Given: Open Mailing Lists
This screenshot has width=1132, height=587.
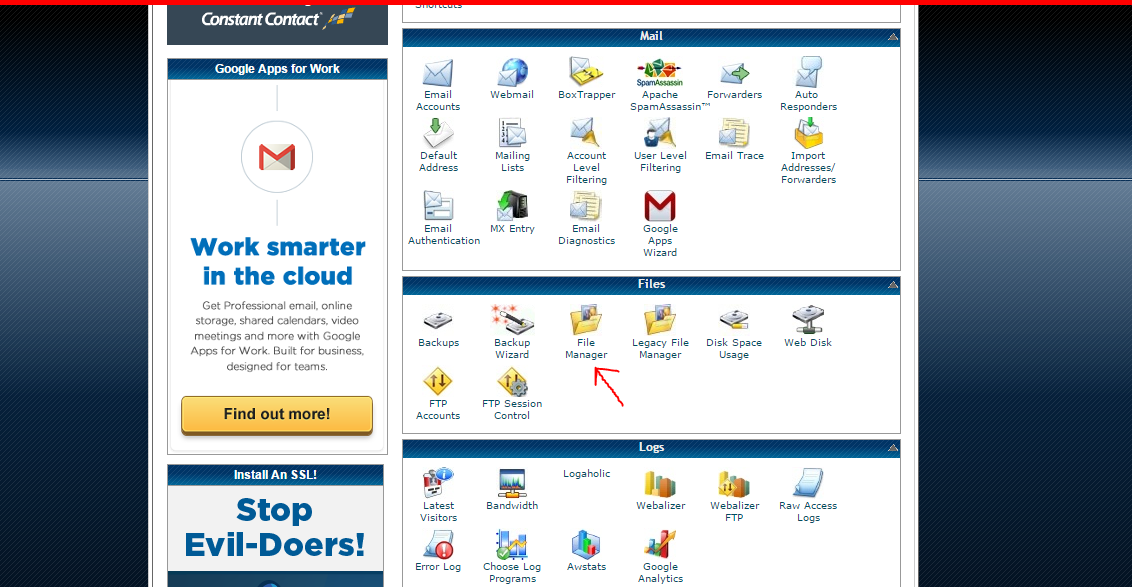Looking at the screenshot, I should tap(512, 146).
